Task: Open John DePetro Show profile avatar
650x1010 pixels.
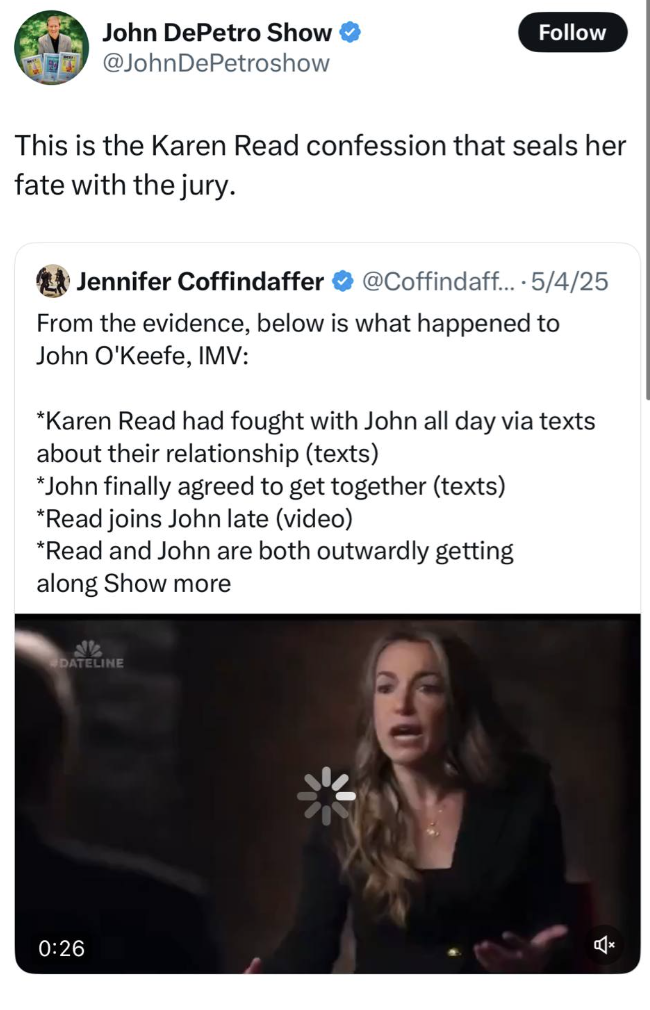Action: [51, 47]
